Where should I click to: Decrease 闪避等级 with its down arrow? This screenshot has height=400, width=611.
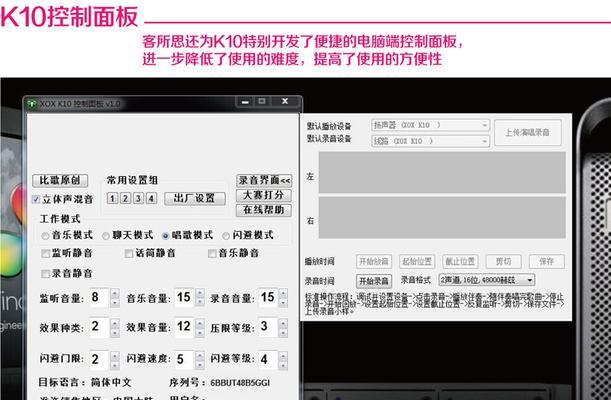[283, 365]
